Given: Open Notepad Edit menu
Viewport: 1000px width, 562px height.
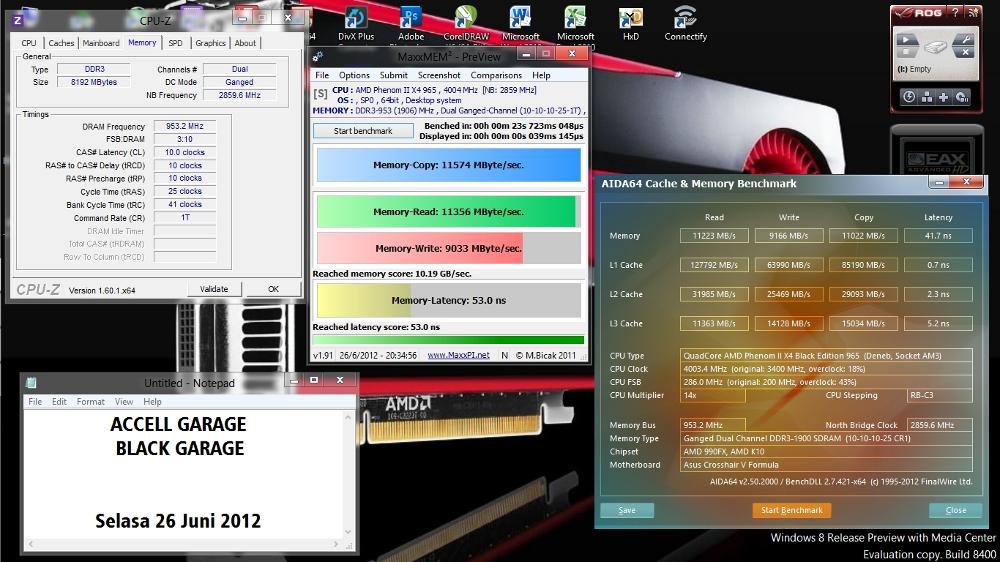Looking at the screenshot, I should coord(59,401).
